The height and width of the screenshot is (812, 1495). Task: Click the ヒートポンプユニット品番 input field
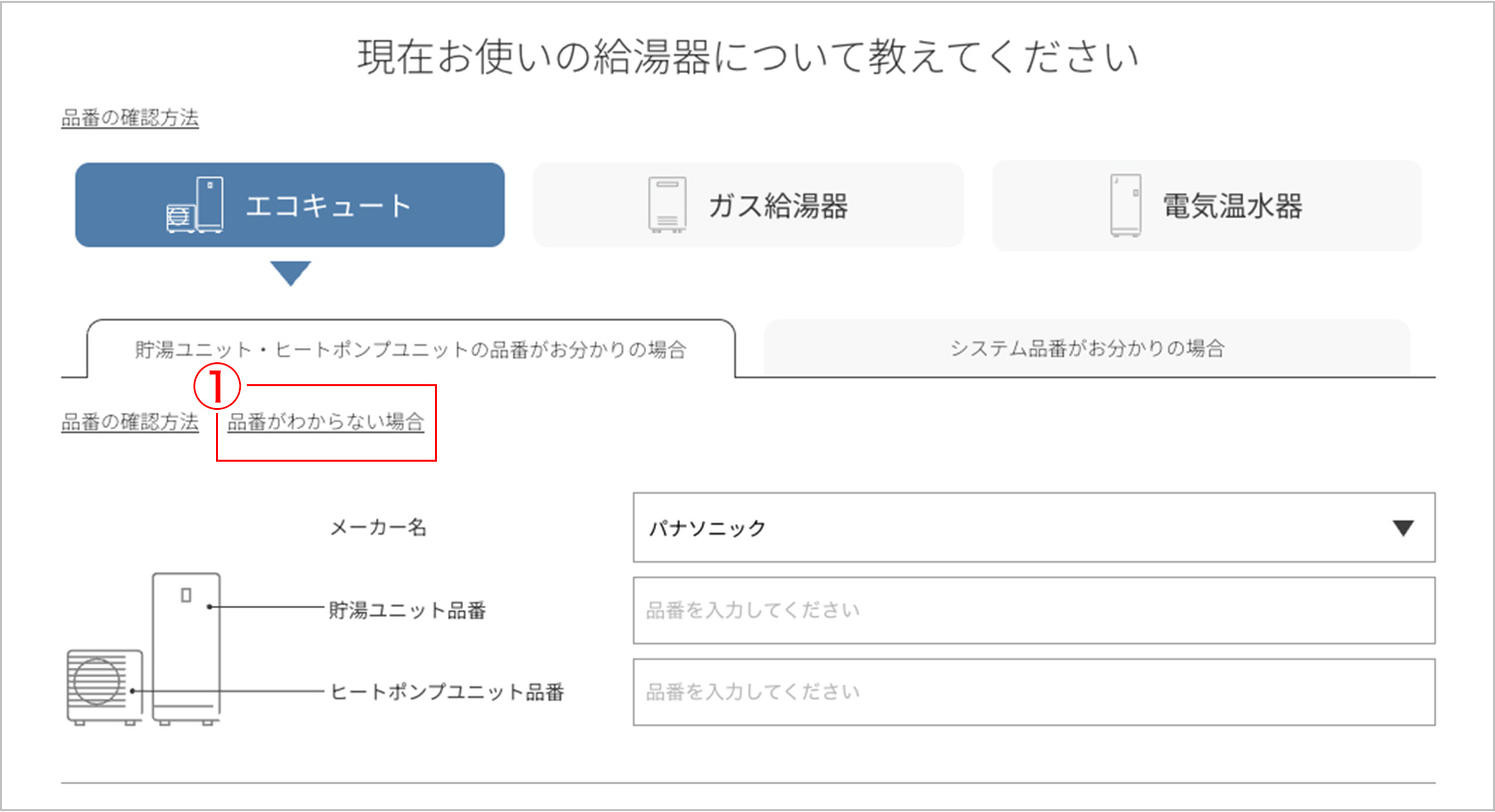click(x=1033, y=692)
